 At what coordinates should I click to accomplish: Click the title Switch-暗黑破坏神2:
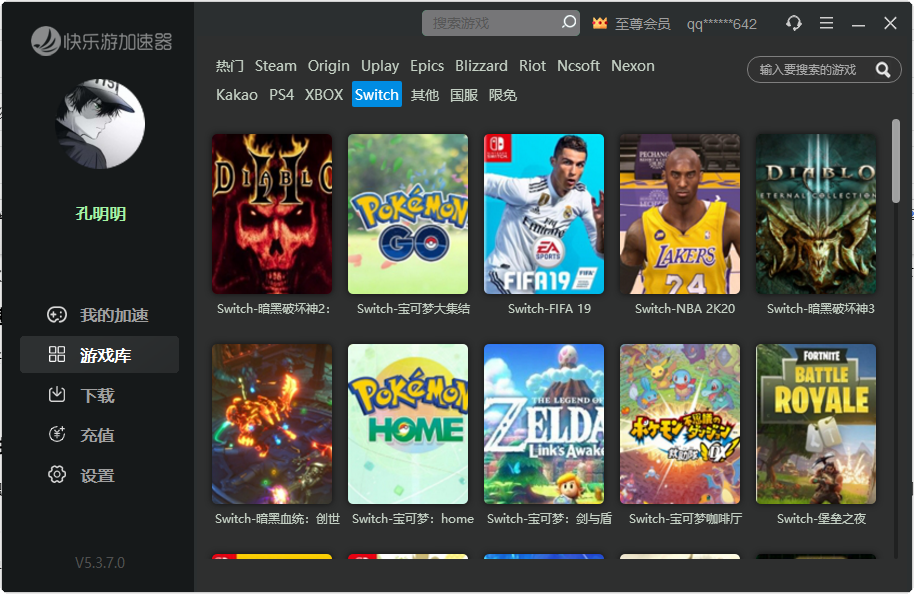click(x=273, y=309)
